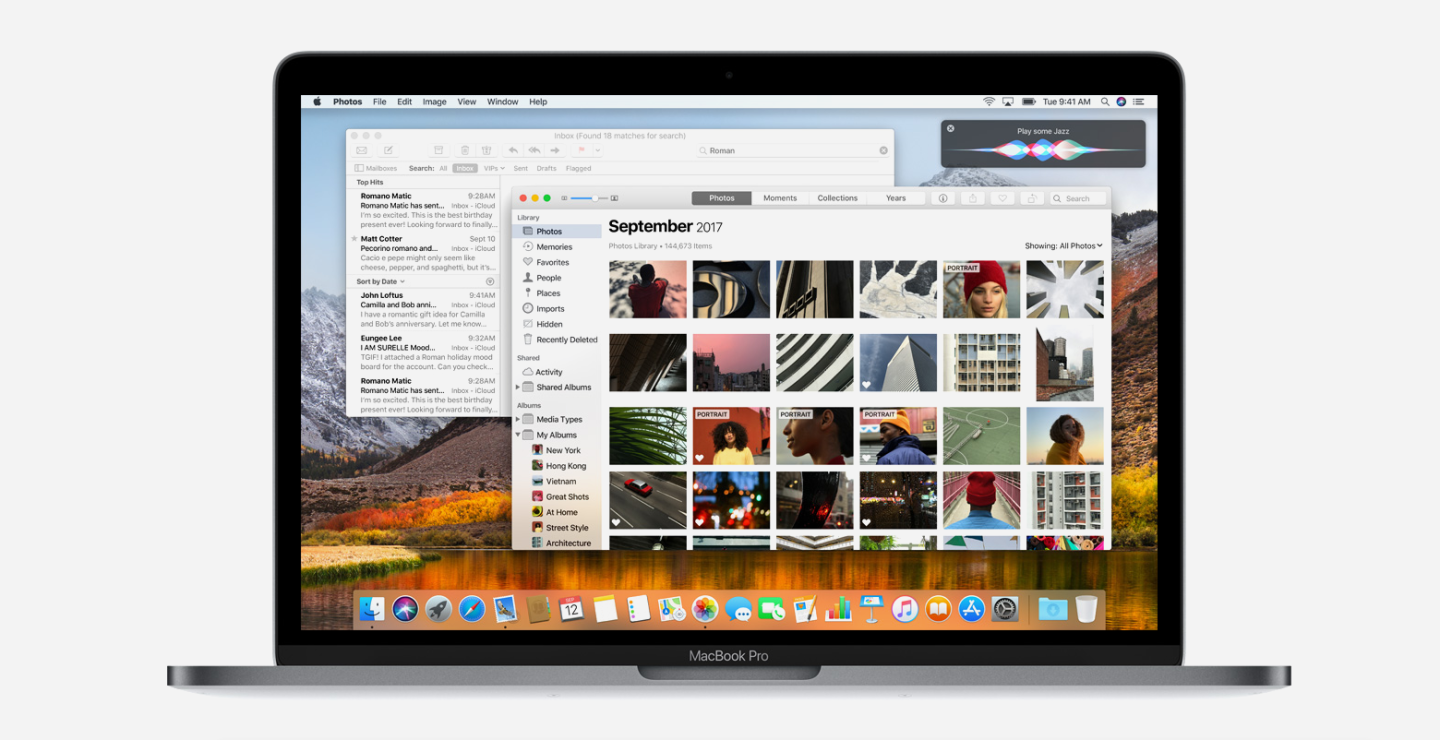This screenshot has width=1440, height=740.
Task: Click the Search field in Photos
Action: click(1078, 198)
